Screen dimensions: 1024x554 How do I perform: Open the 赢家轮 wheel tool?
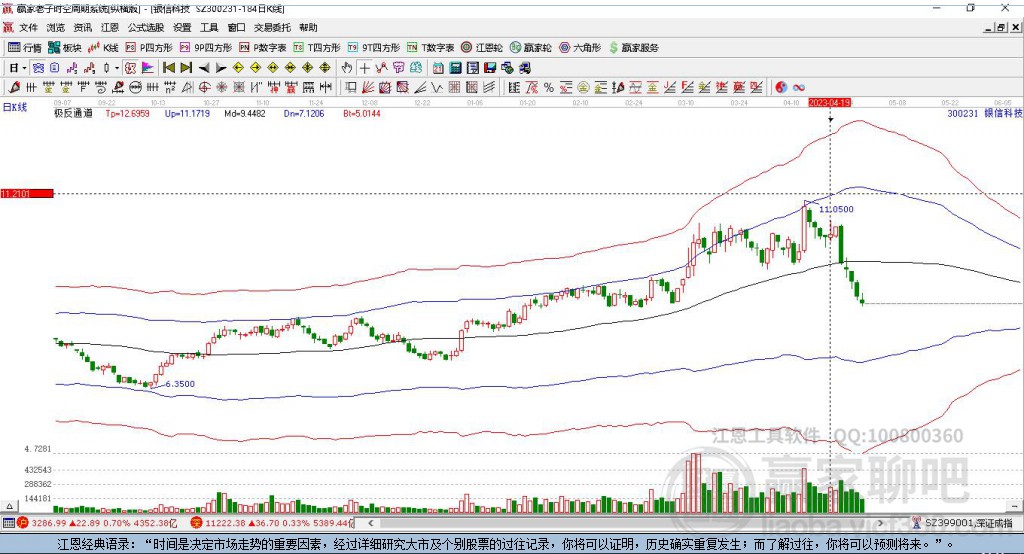tap(530, 48)
